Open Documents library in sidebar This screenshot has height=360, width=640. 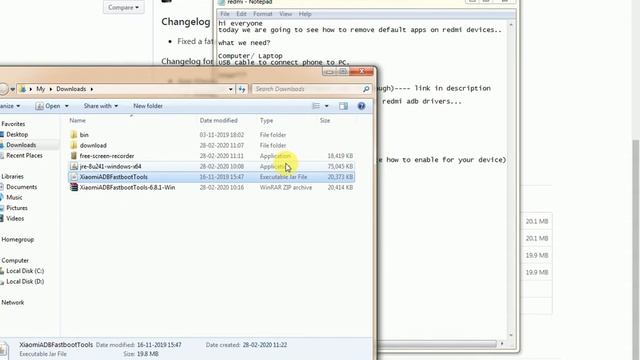click(x=21, y=187)
